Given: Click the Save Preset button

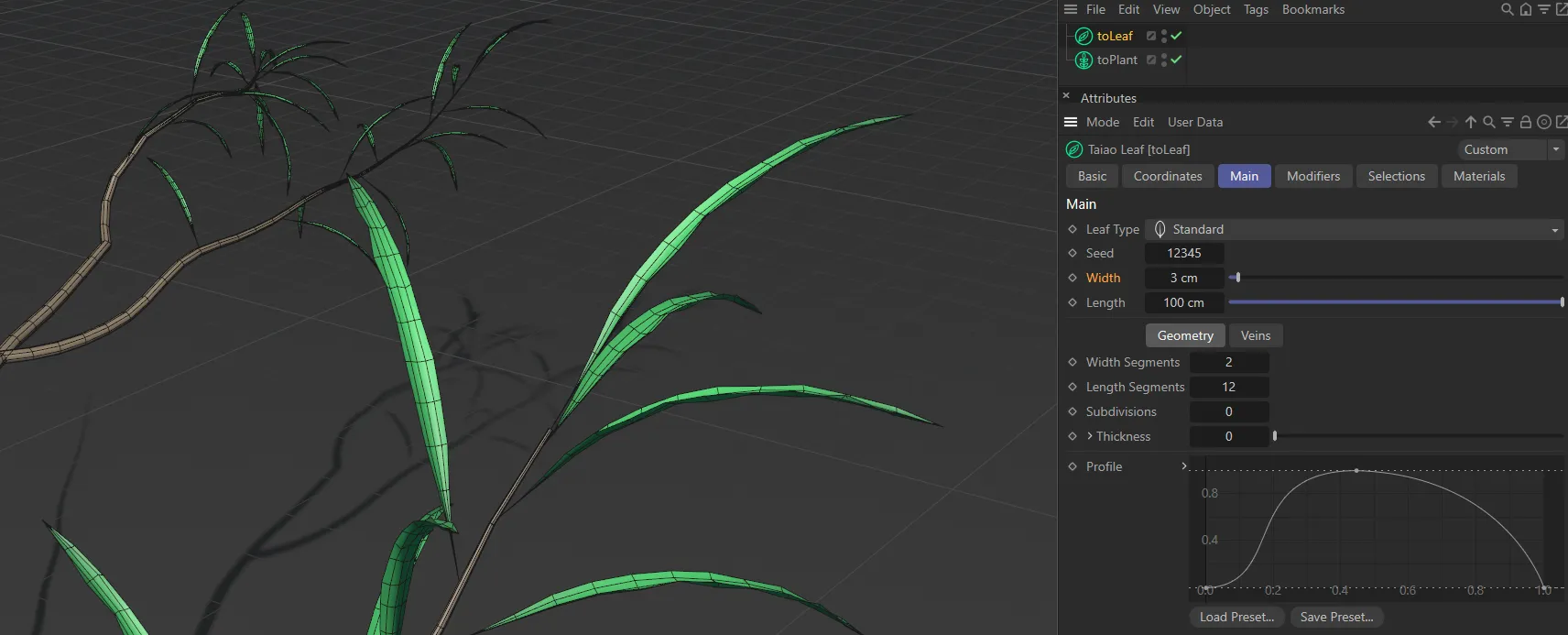Looking at the screenshot, I should pyautogui.click(x=1336, y=617).
